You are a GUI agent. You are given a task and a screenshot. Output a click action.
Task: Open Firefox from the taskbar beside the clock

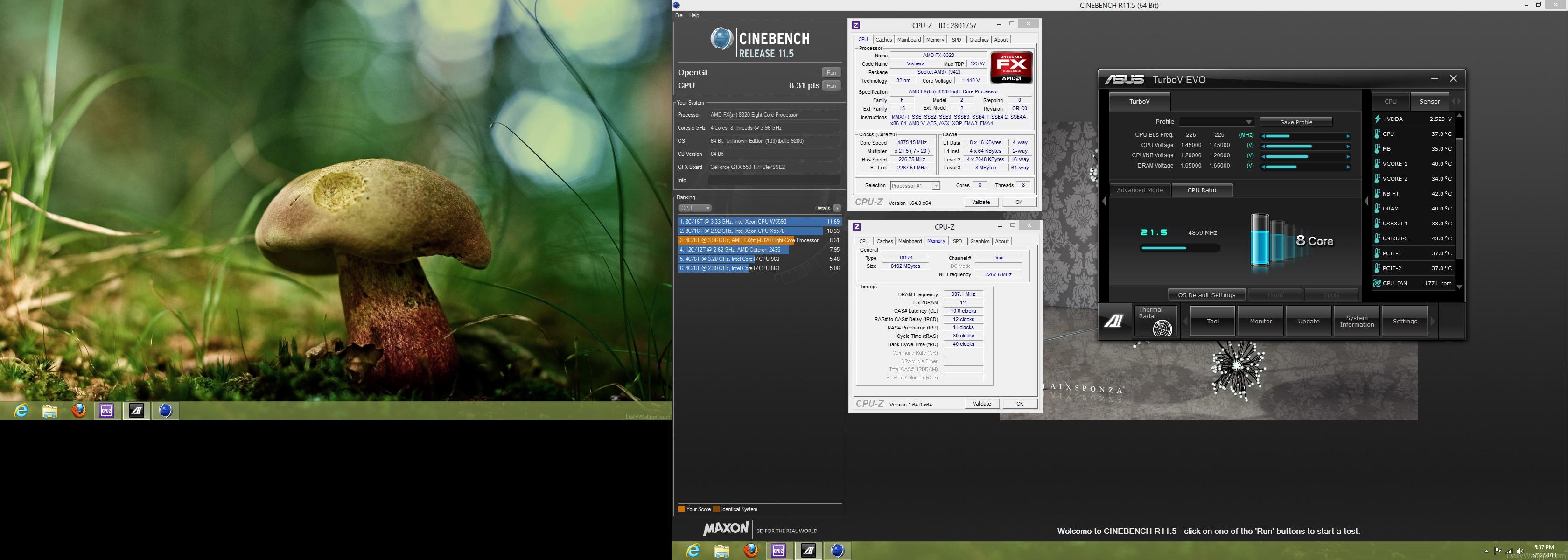pyautogui.click(x=751, y=551)
